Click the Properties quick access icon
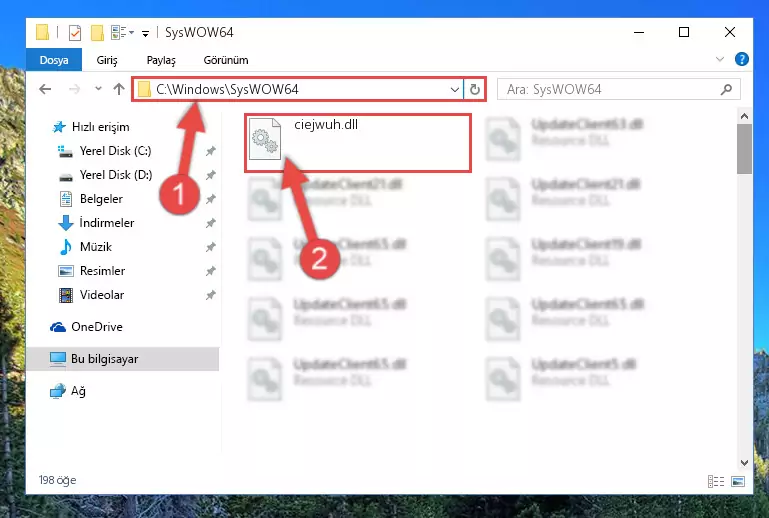 point(75,33)
